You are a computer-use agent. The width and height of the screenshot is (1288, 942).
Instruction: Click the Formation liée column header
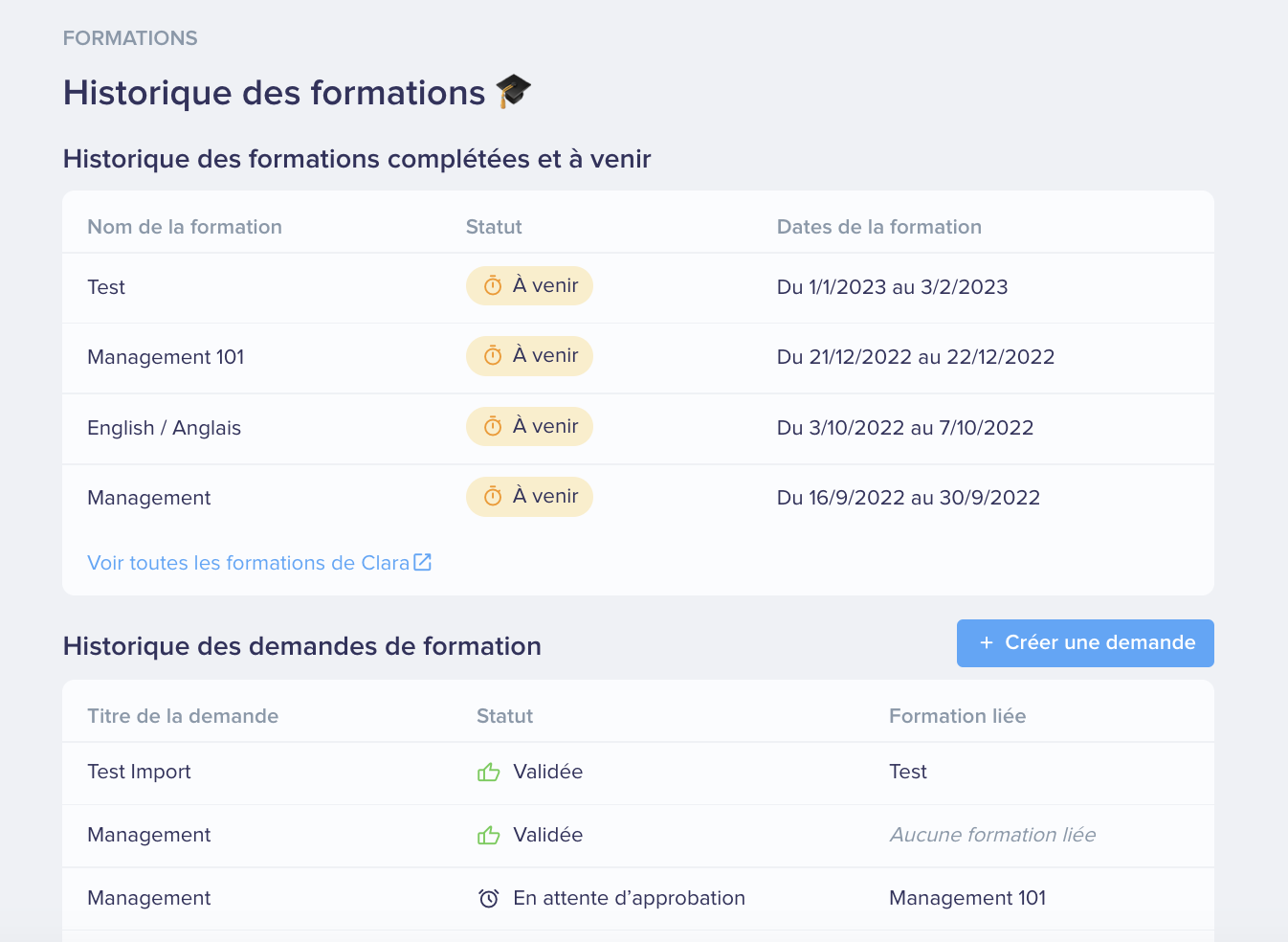pyautogui.click(x=957, y=716)
